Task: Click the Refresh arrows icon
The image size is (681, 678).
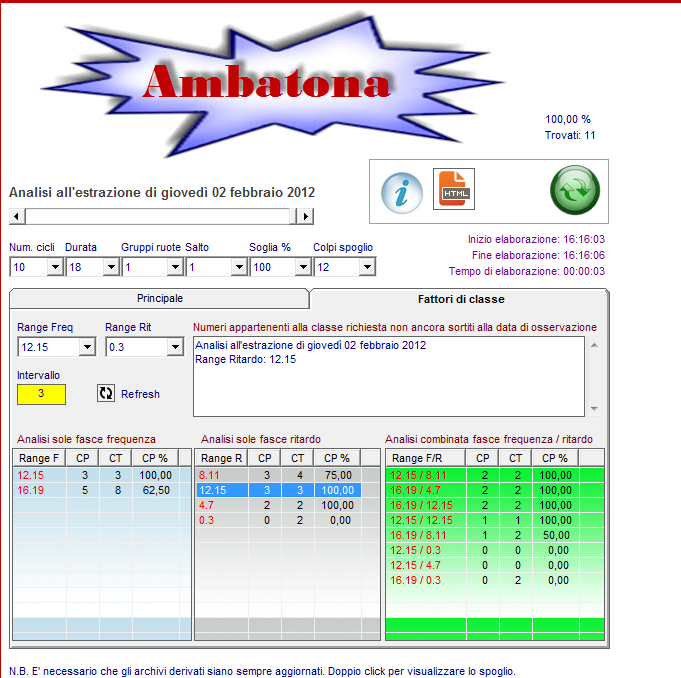Action: pyautogui.click(x=106, y=393)
